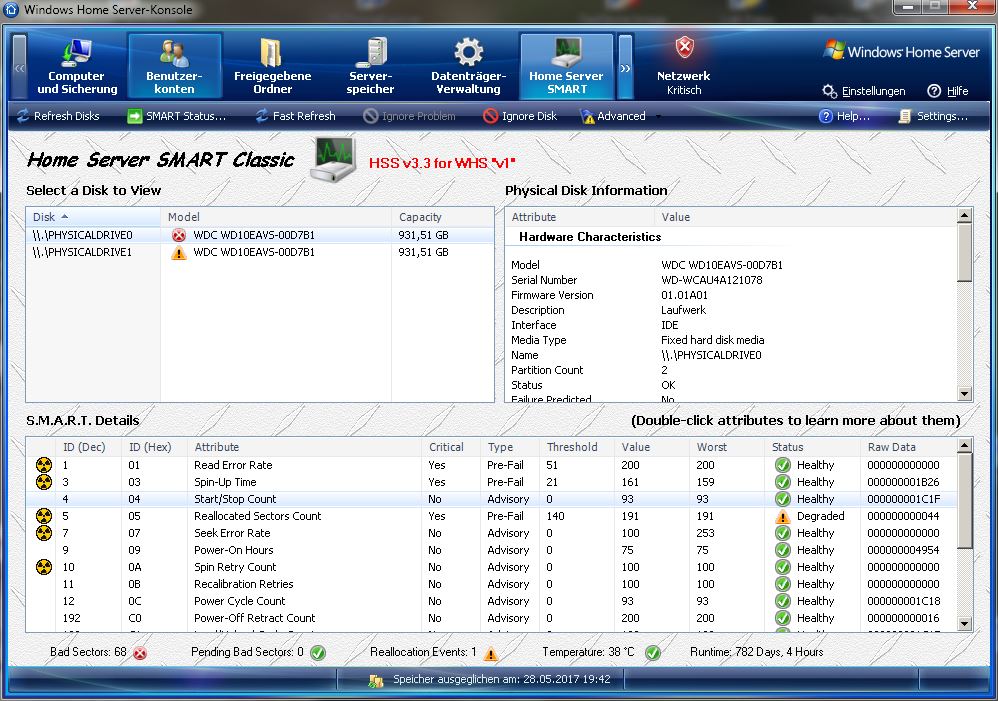Select the Power-Off Retract Count row

[491, 618]
